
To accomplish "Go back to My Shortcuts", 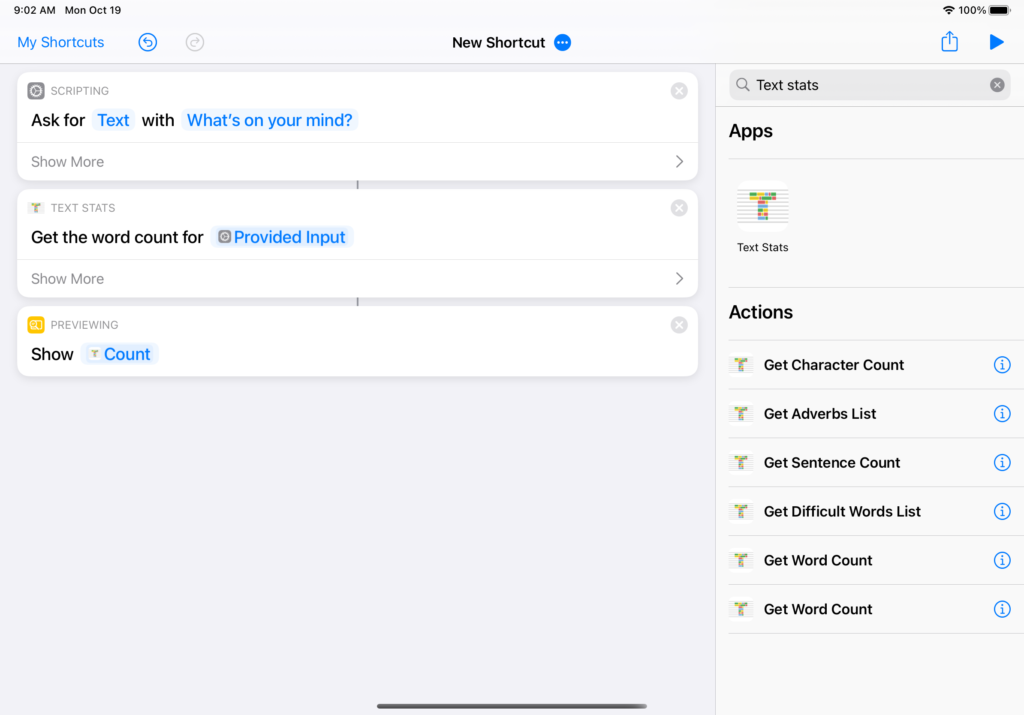I will click(x=61, y=42).
